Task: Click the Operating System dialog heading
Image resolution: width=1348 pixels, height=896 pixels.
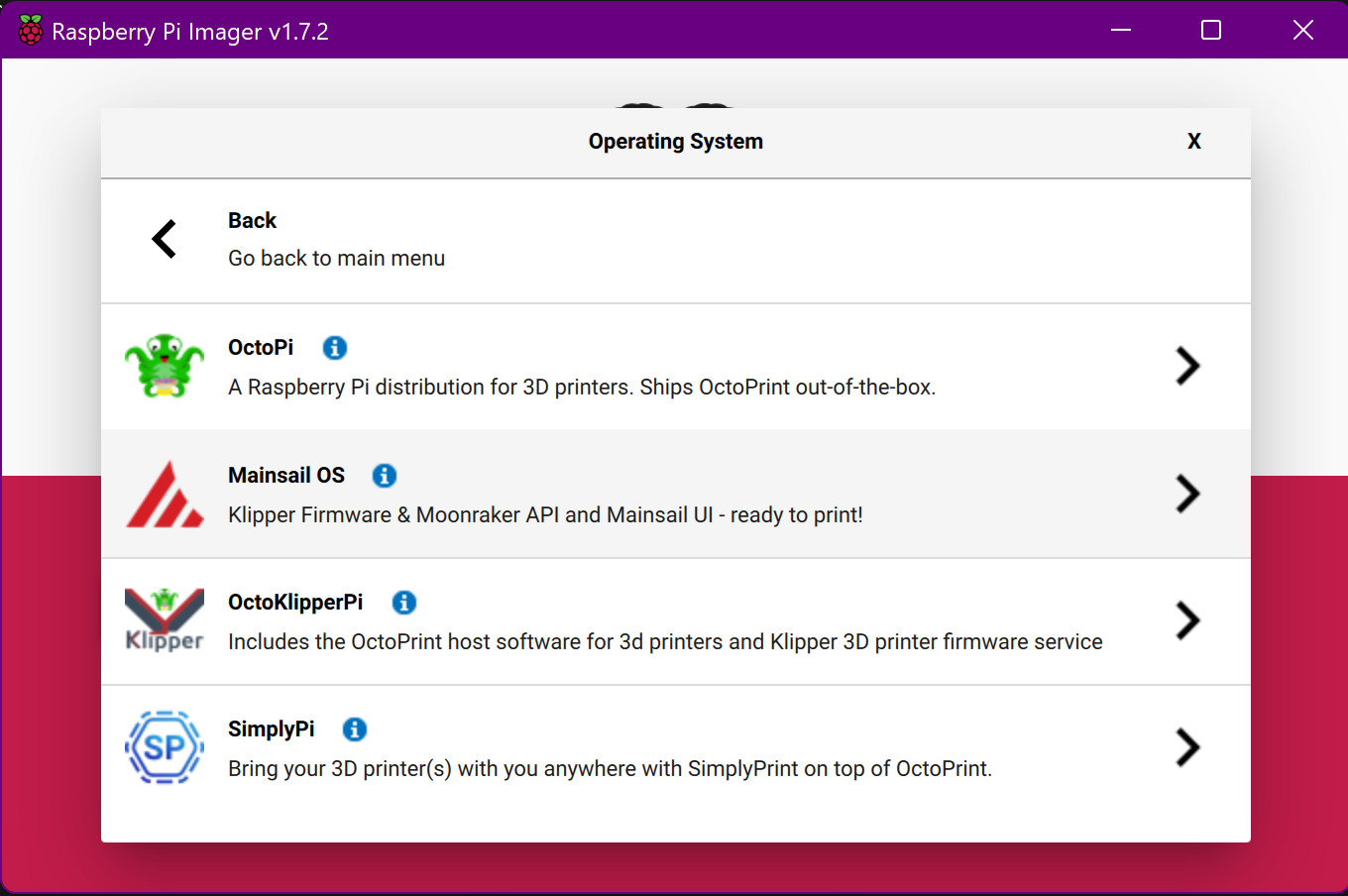Action: tap(676, 142)
